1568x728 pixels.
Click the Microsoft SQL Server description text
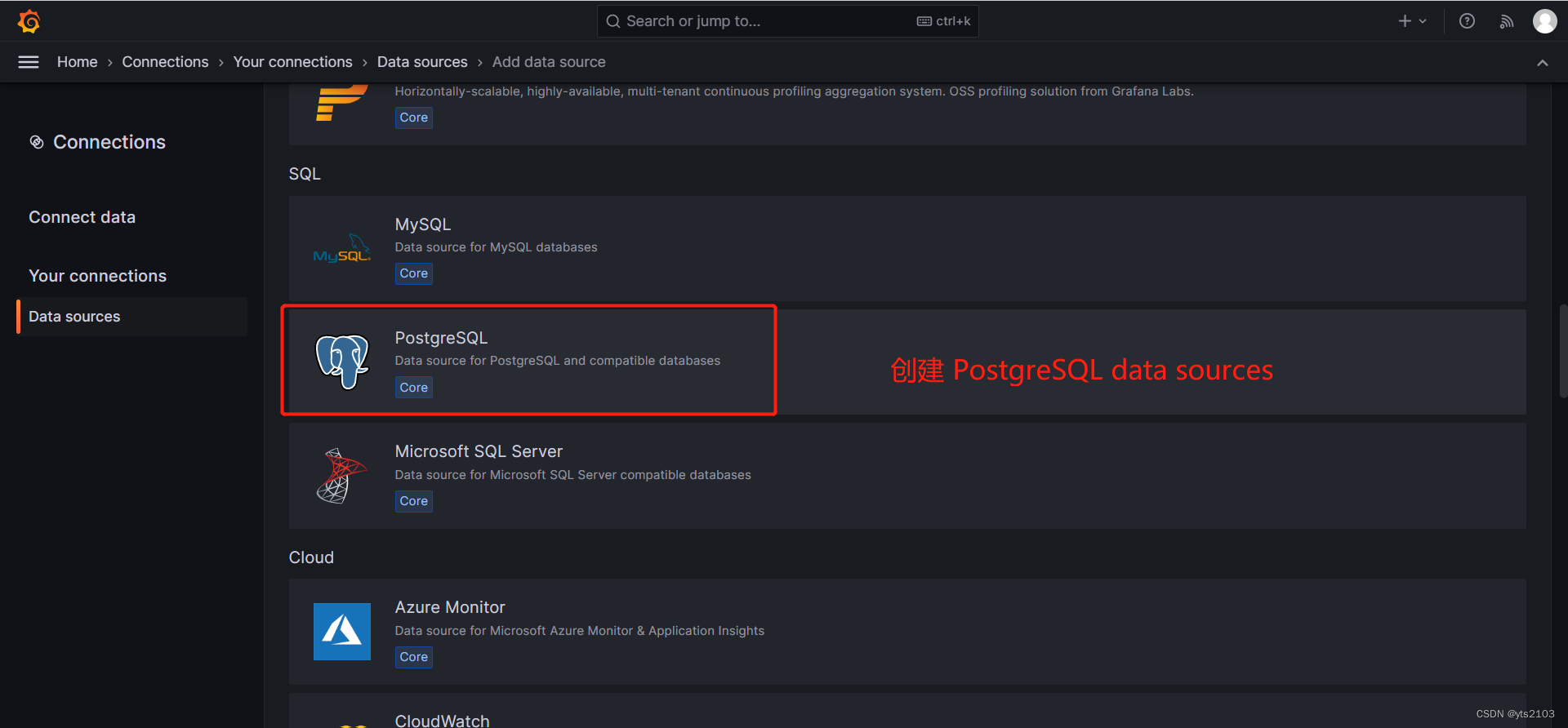(572, 475)
